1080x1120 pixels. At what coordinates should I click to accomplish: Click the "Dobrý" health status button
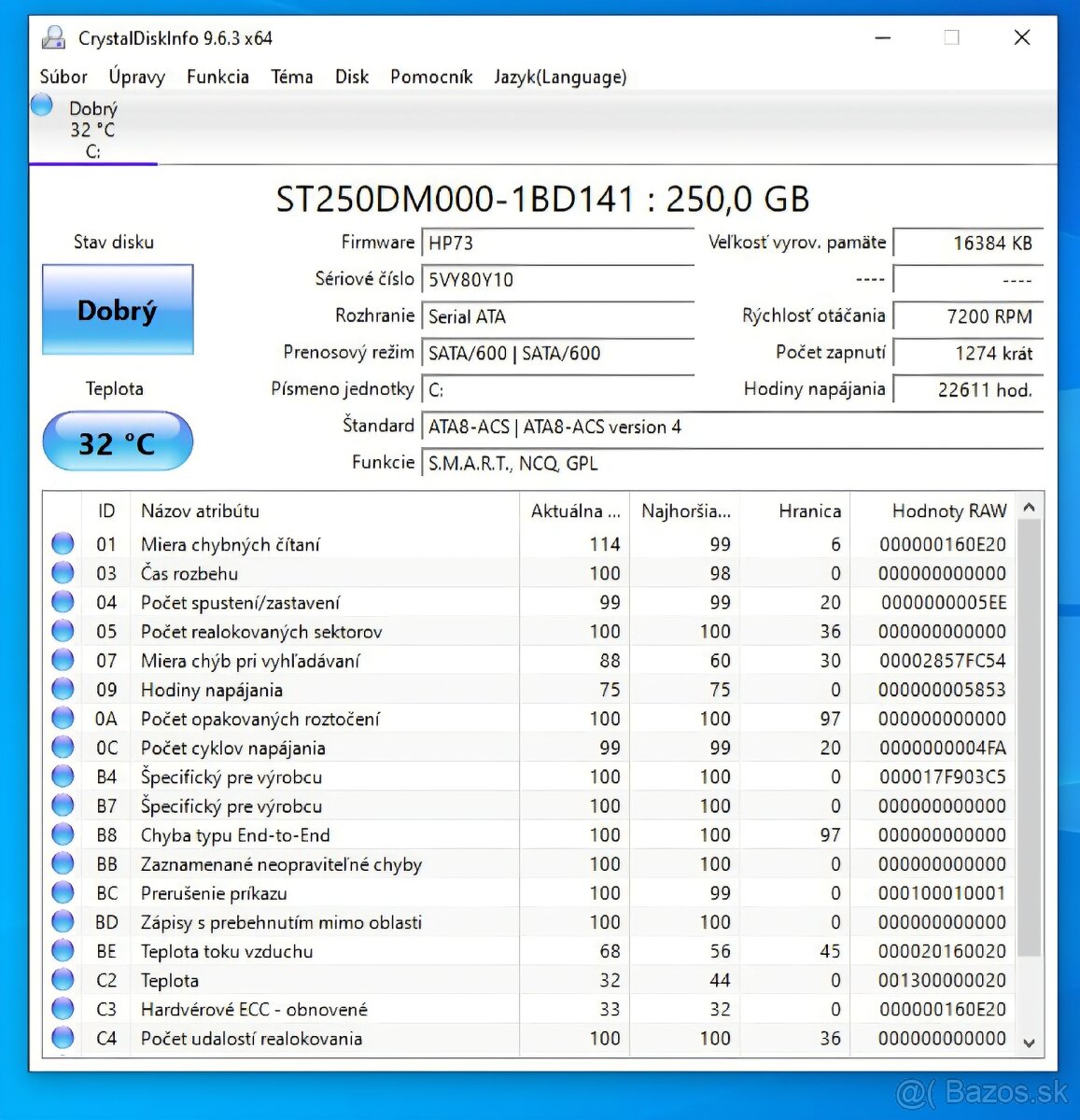click(x=117, y=310)
